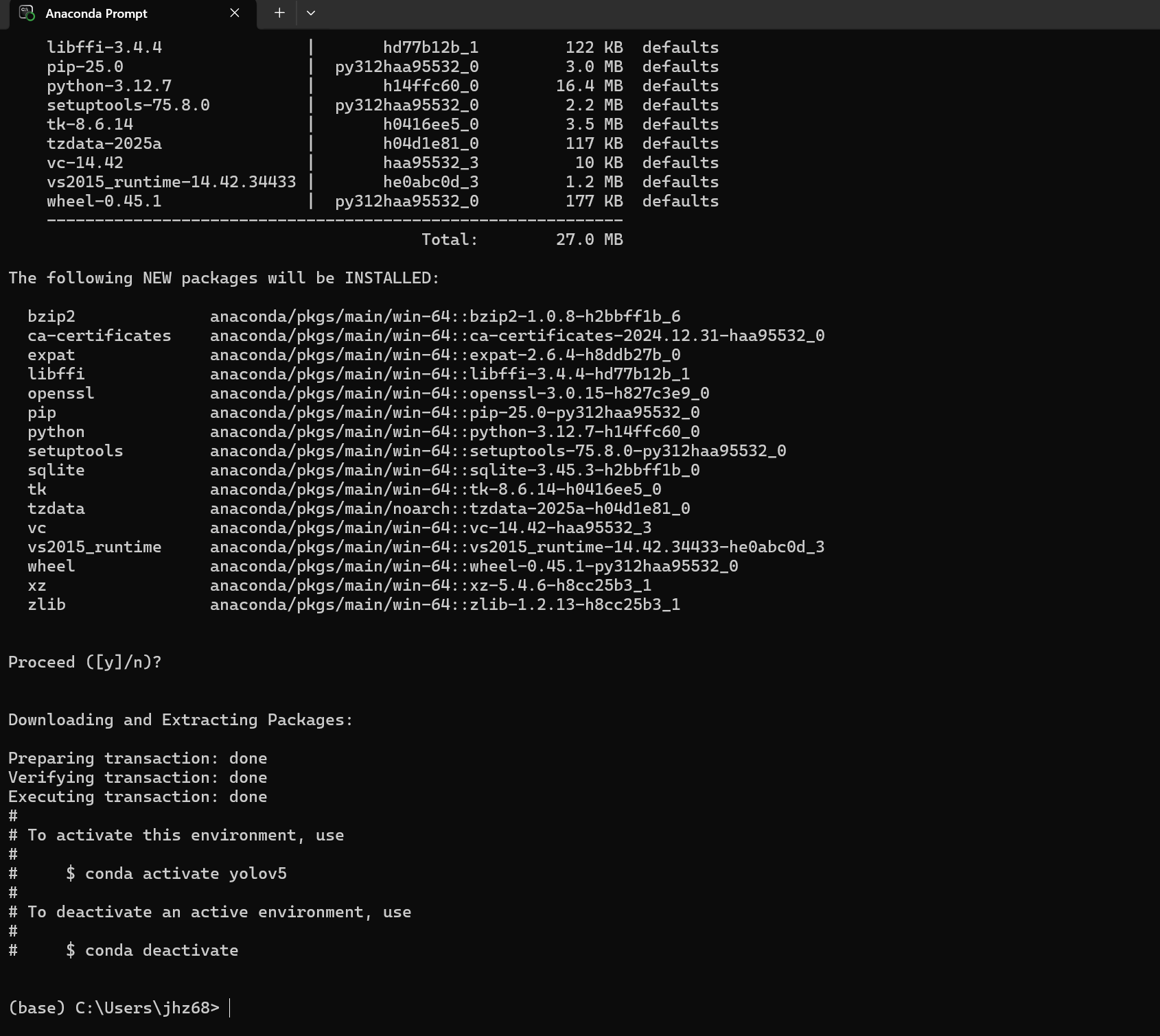The height and width of the screenshot is (1036, 1160).
Task: Click 'vs2015_runtime' name in install list
Action: (x=95, y=547)
